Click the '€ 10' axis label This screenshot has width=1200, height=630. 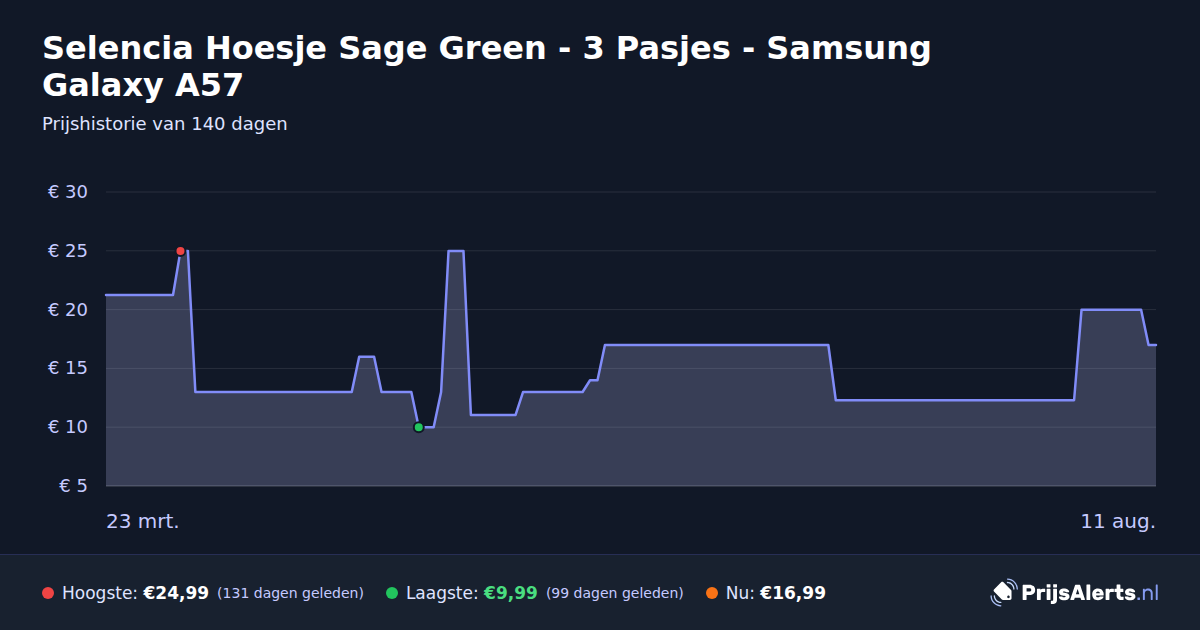pyautogui.click(x=68, y=427)
